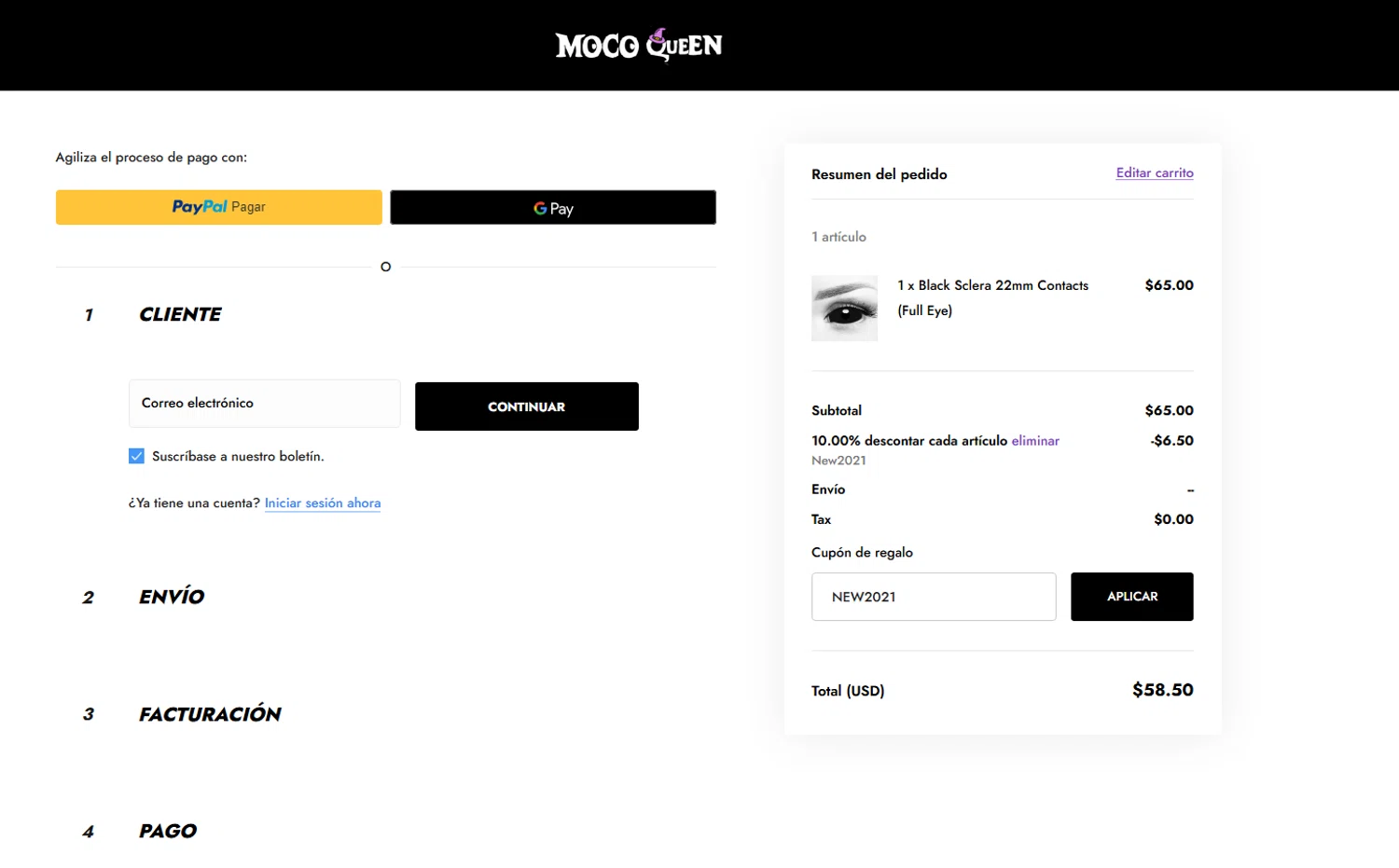Click the Moco Queen logo
The image size is (1399, 868).
coord(639,45)
